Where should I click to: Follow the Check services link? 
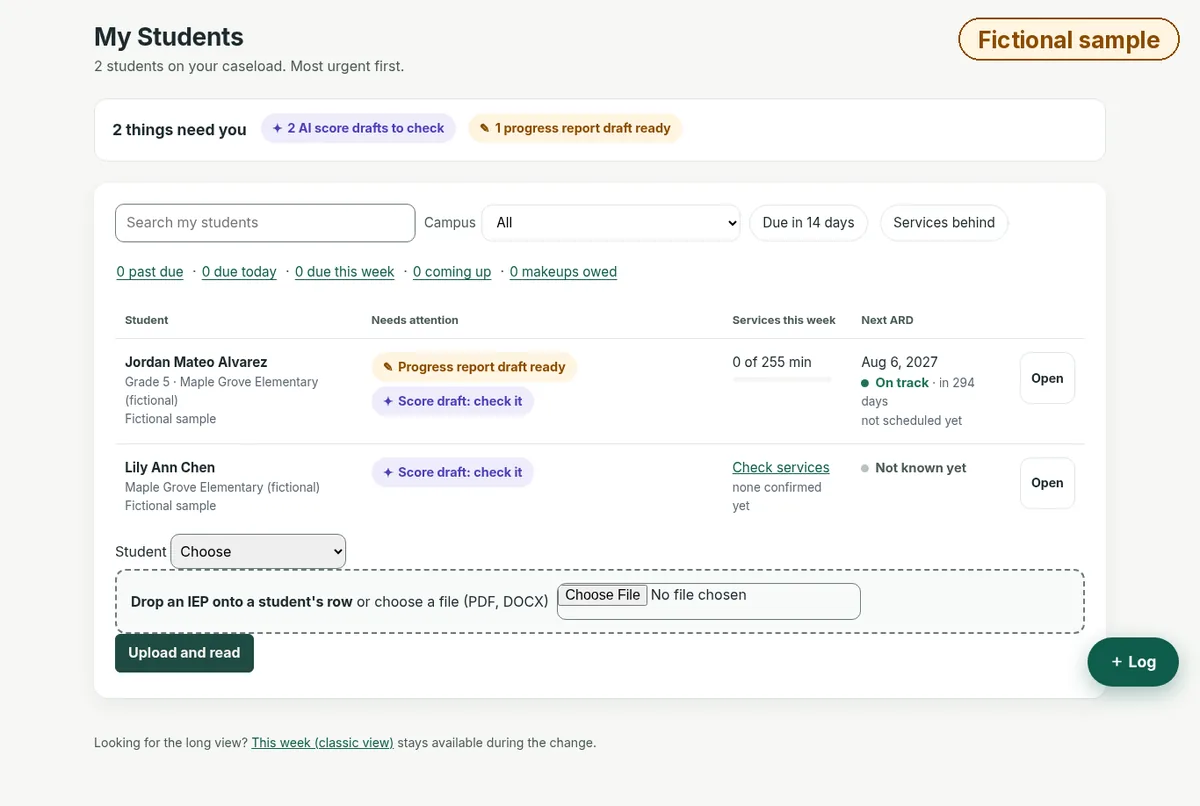click(781, 467)
